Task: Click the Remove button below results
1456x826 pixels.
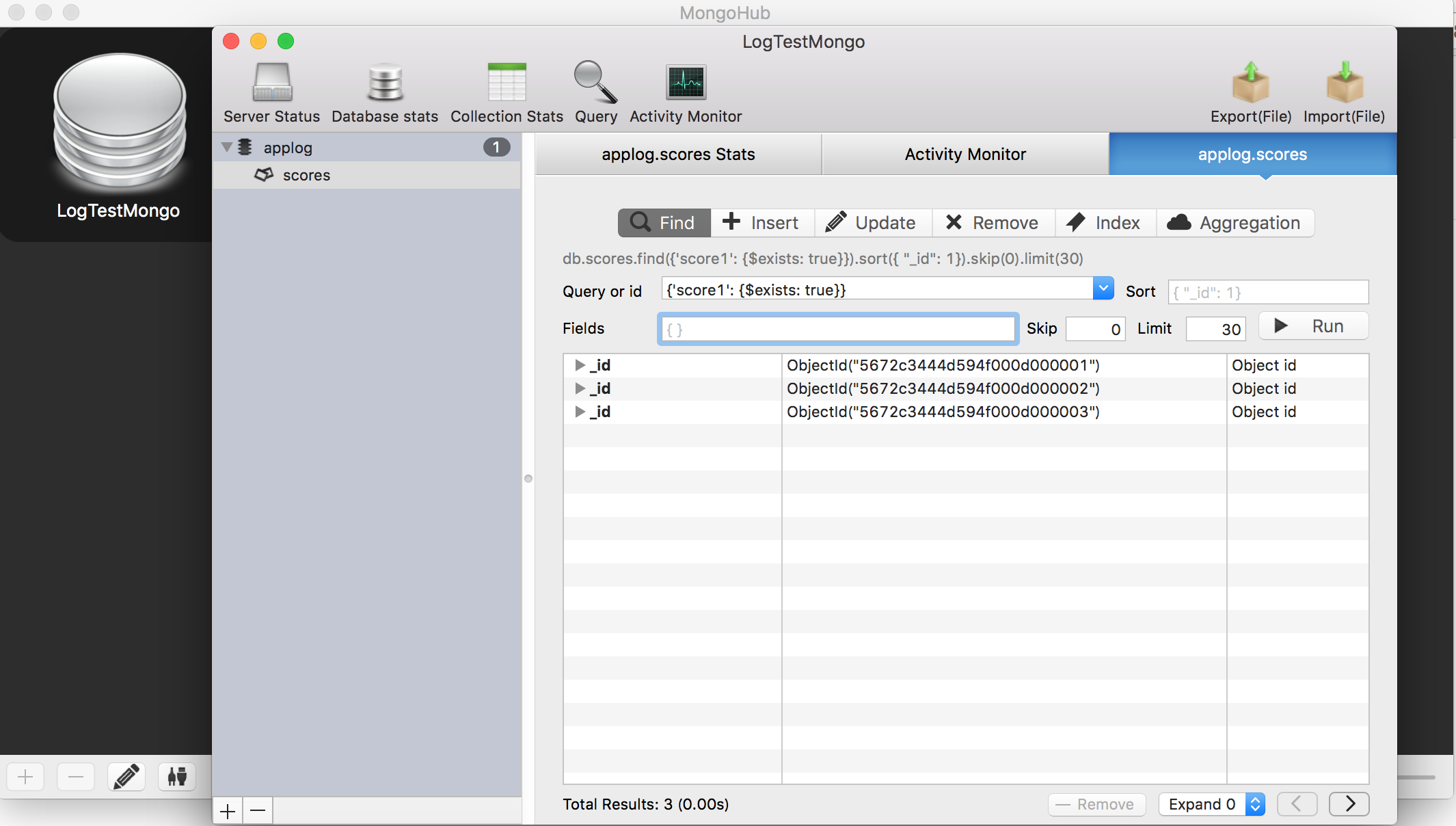Action: pyautogui.click(x=1096, y=804)
